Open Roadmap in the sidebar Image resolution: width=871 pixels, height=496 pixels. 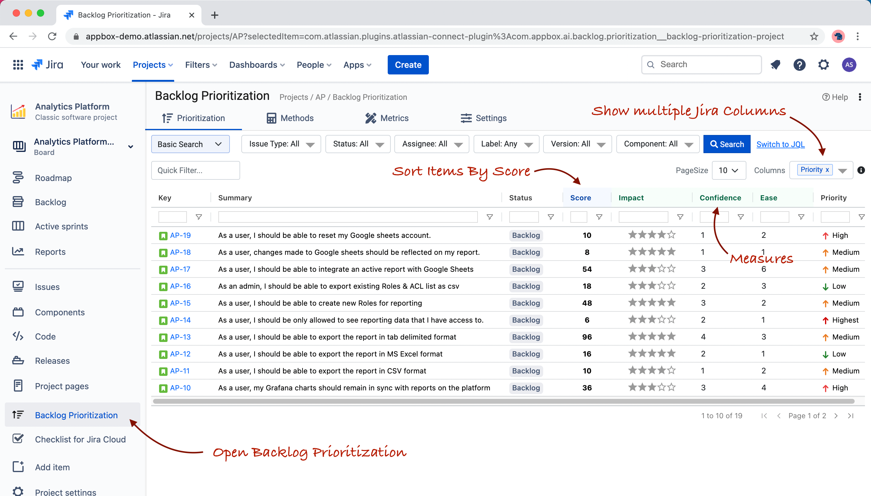53,178
